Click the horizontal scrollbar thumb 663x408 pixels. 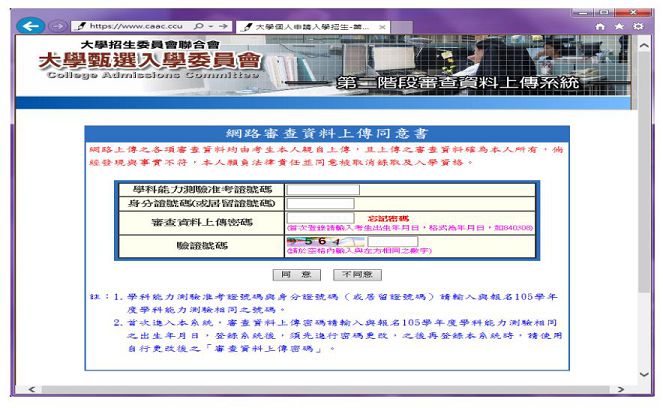pyautogui.click(x=326, y=389)
